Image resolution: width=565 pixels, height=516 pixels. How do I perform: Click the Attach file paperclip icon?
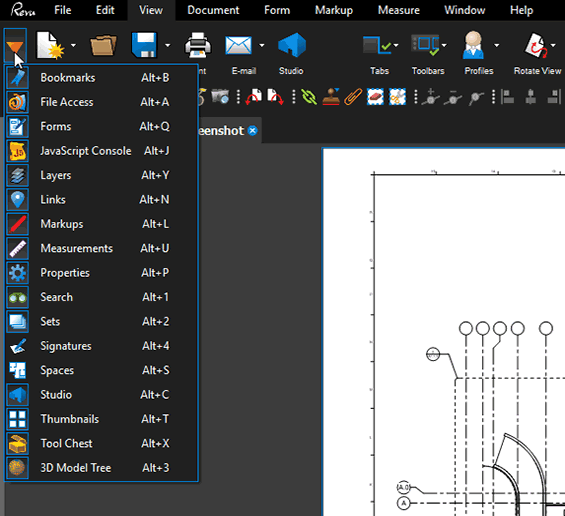click(x=353, y=97)
